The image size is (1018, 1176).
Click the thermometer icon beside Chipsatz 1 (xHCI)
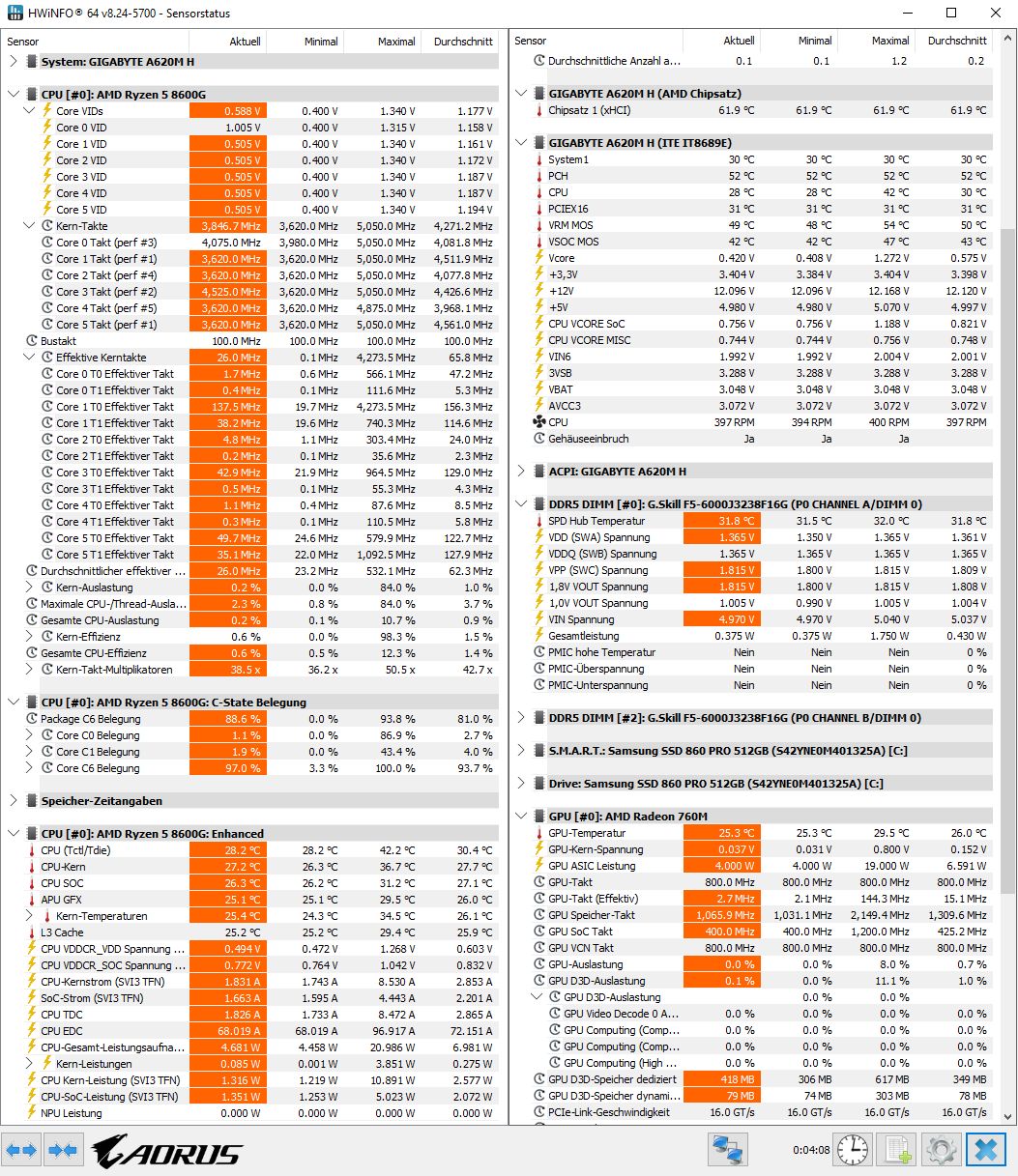tap(539, 110)
